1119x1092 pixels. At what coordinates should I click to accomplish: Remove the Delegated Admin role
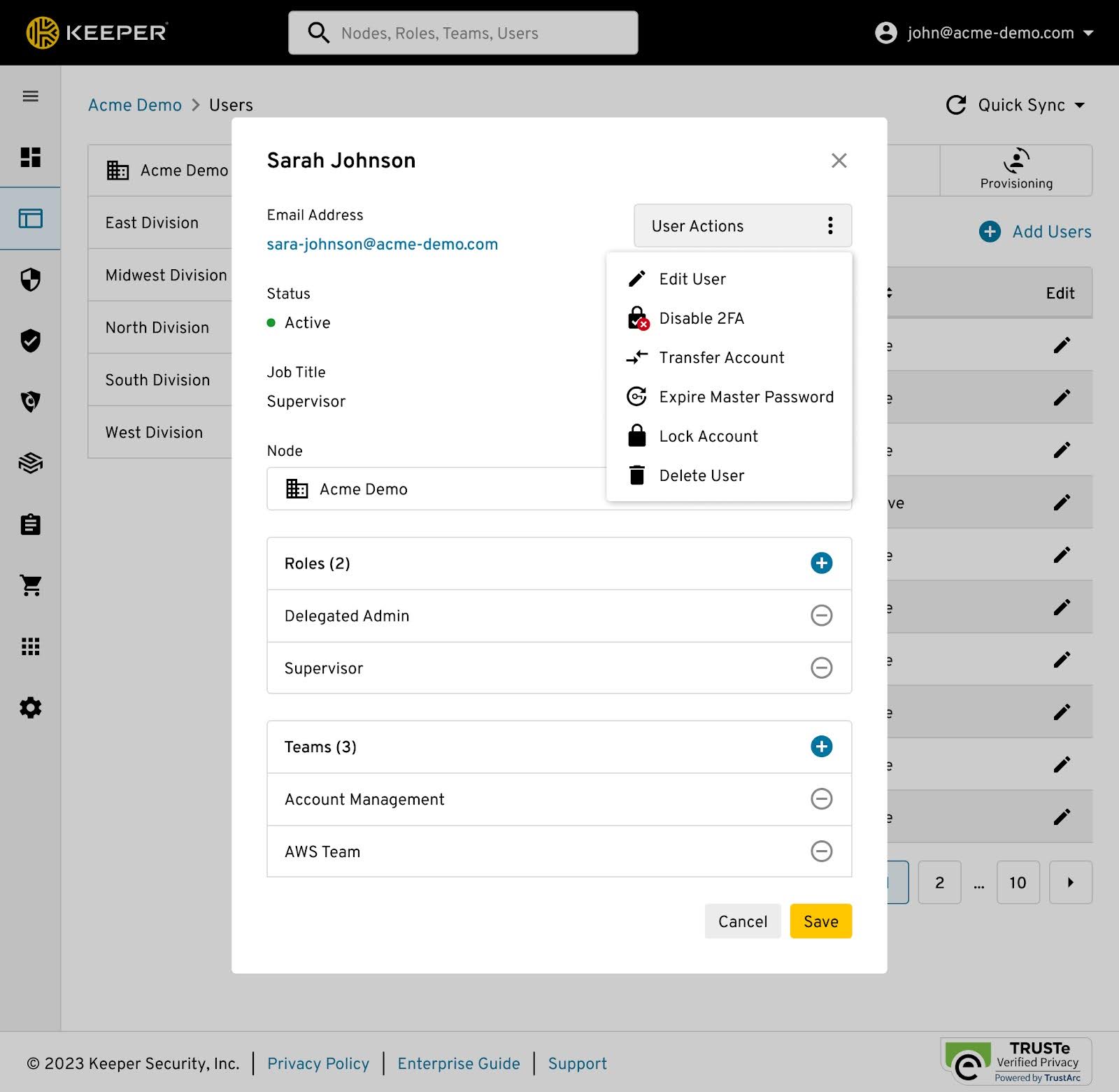pos(821,615)
